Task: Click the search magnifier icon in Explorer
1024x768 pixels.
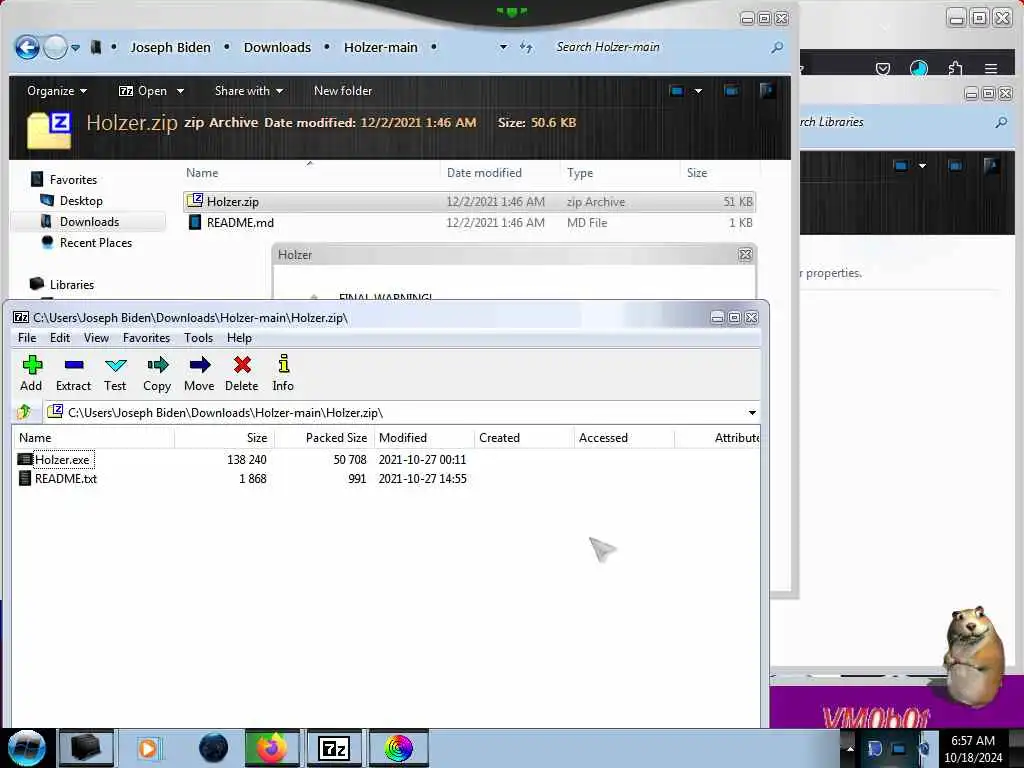Action: [x=777, y=48]
